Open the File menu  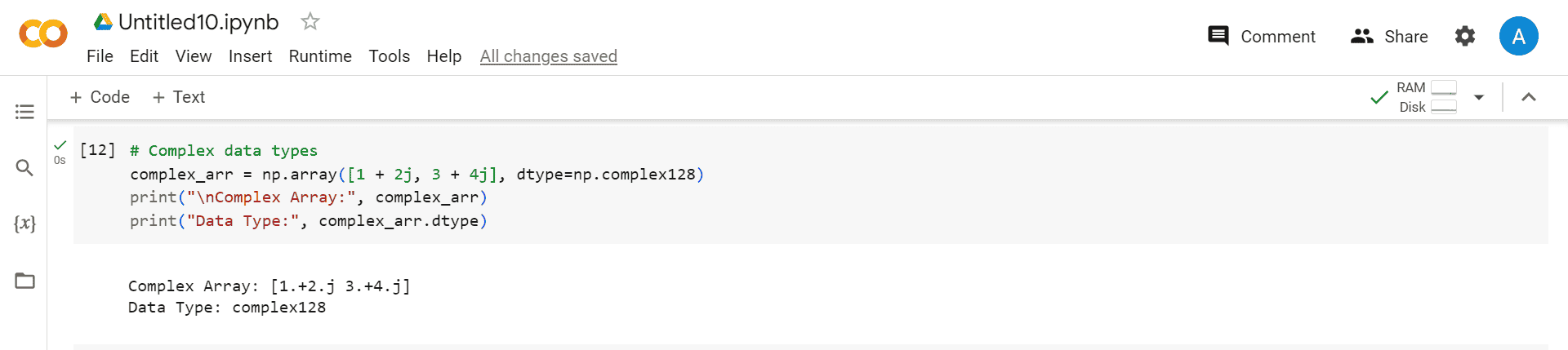[x=100, y=56]
